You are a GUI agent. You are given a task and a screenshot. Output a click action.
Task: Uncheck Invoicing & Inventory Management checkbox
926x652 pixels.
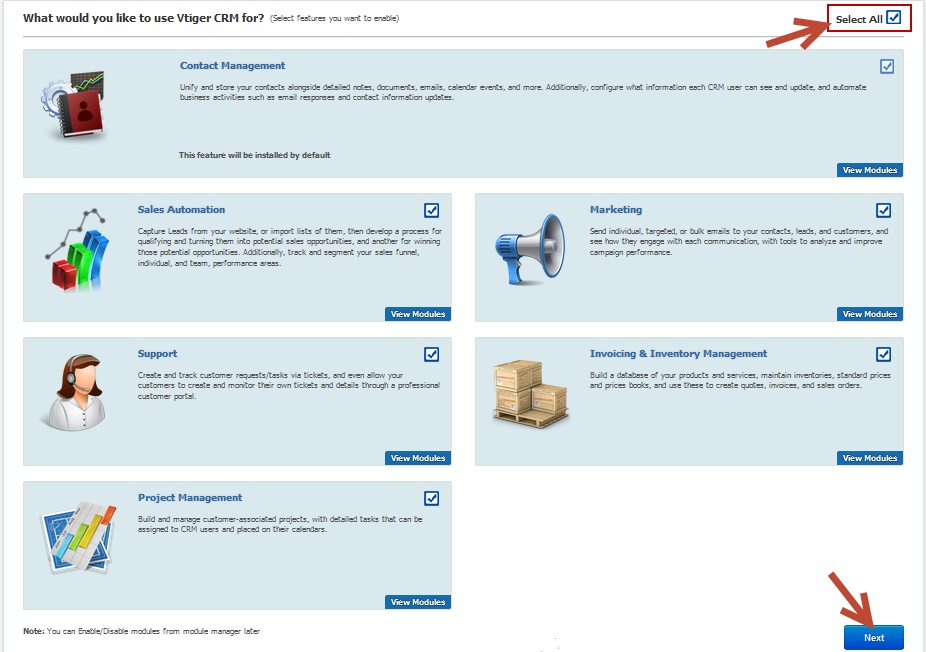(883, 354)
